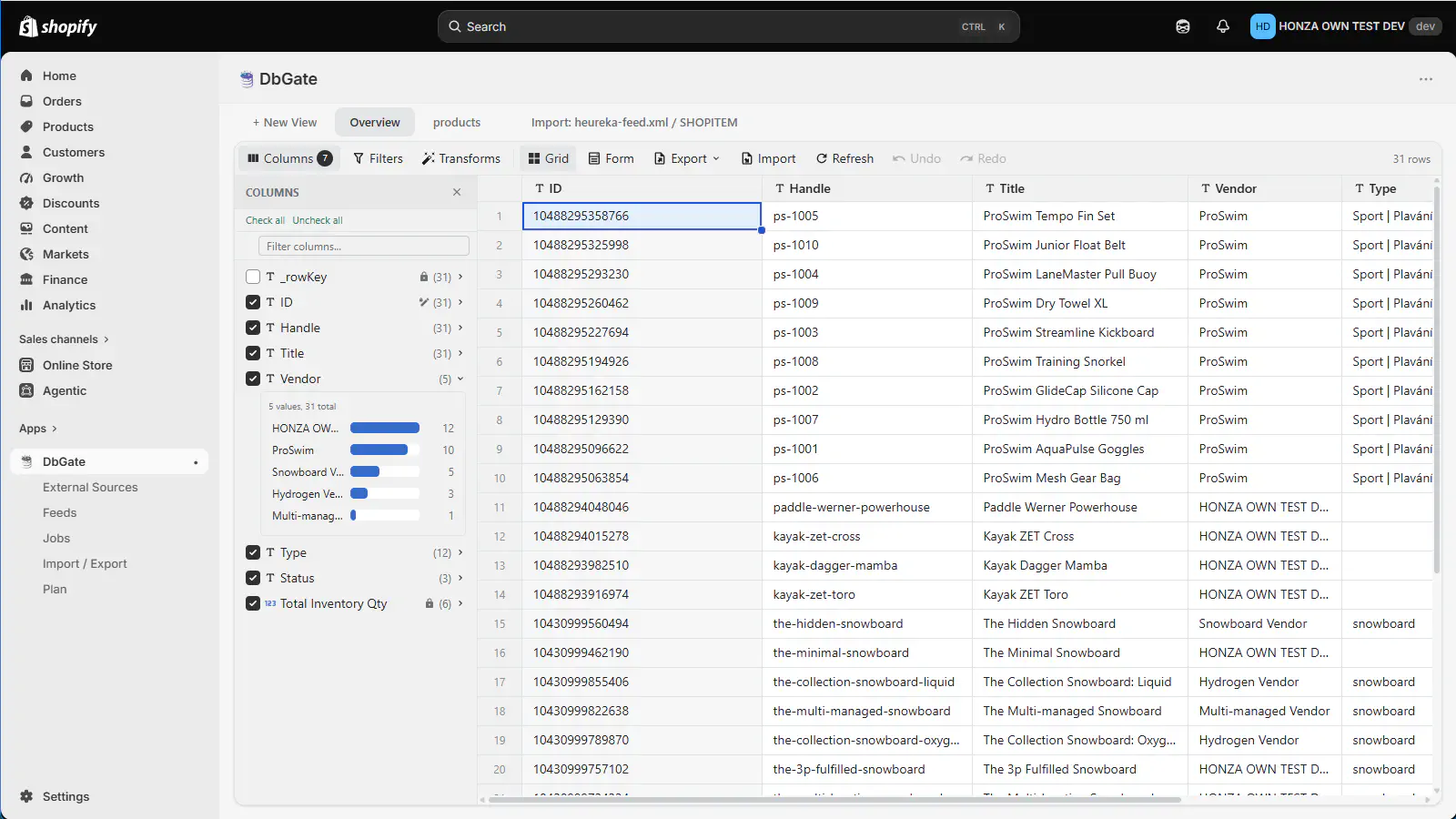Click the ProSwim vendor value bar

point(385,450)
